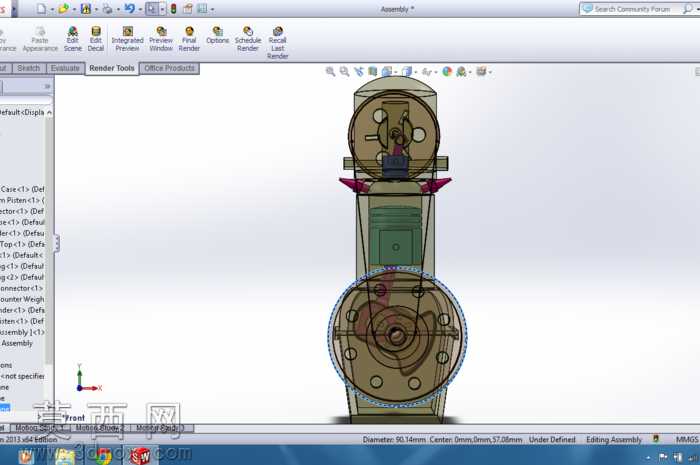Switch to the Sketch tab
Screen dimensions: 700x465
29,68
